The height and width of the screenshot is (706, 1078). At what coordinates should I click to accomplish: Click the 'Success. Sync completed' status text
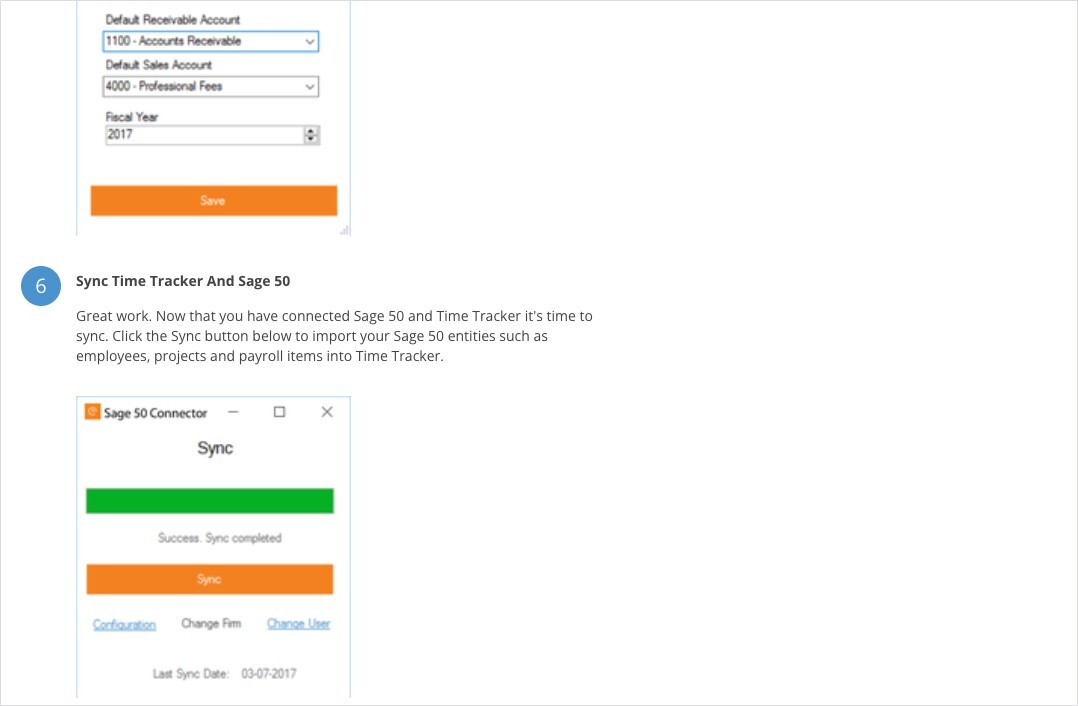pos(220,538)
